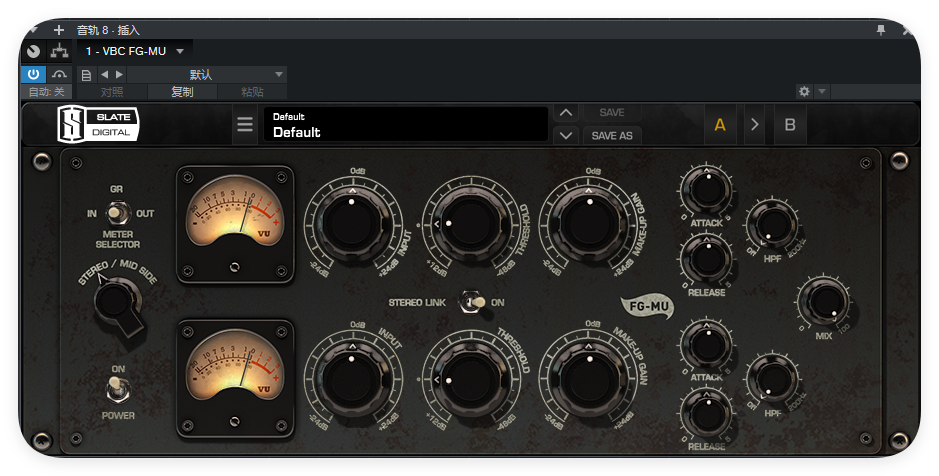This screenshot has width=939, height=476.
Task: Click the MIX knob
Action: tap(825, 301)
